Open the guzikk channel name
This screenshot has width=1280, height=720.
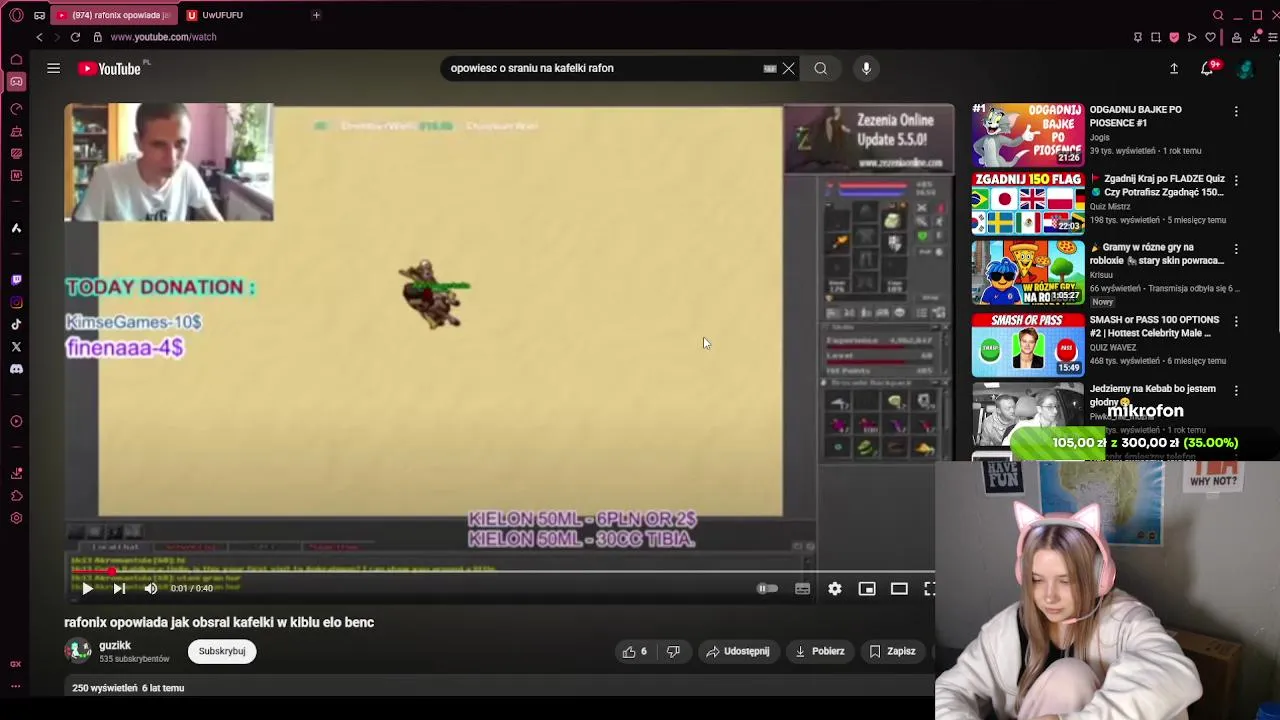[115, 646]
